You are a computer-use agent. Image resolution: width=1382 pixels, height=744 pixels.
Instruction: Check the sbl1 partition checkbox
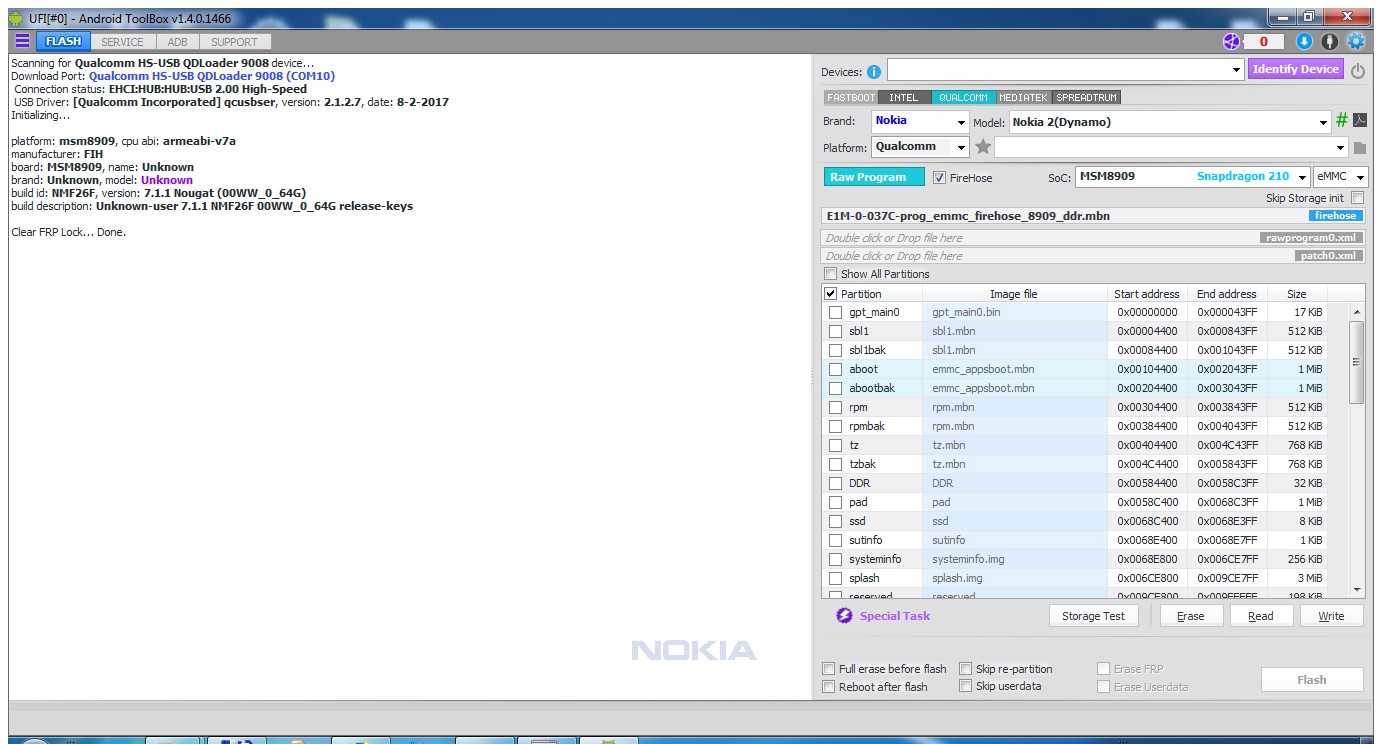835,331
